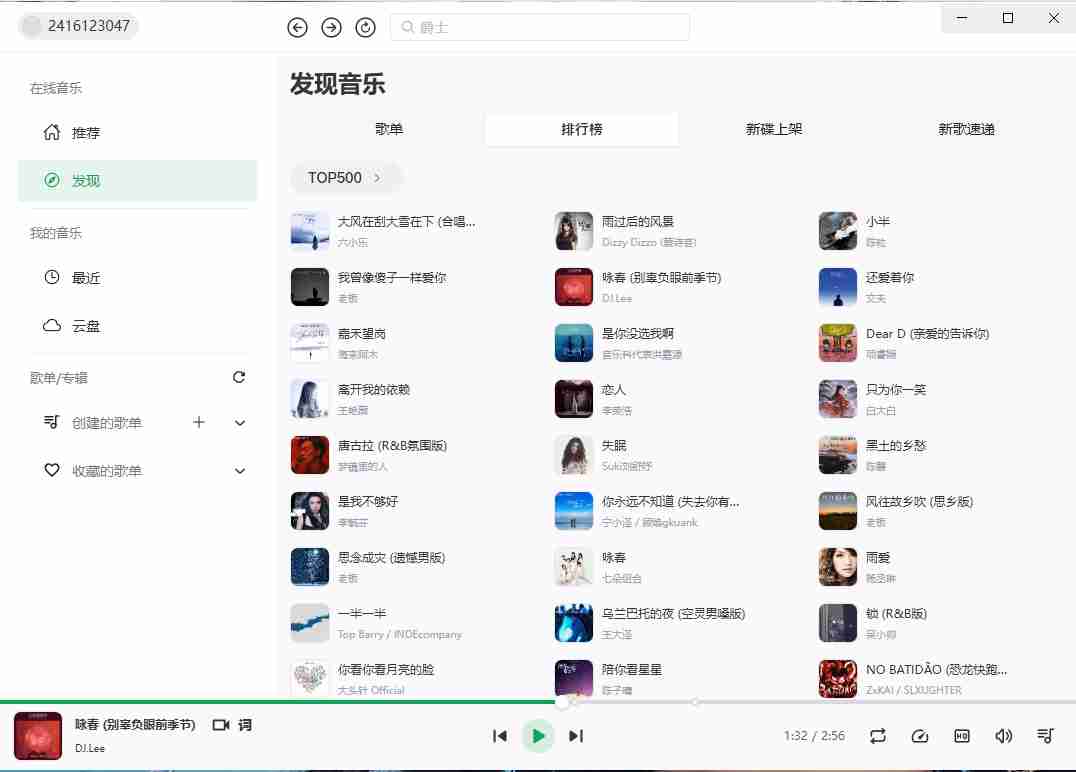This screenshot has height=772, width=1076.
Task: Open the TOP500 chart dropdown
Action: [x=346, y=178]
